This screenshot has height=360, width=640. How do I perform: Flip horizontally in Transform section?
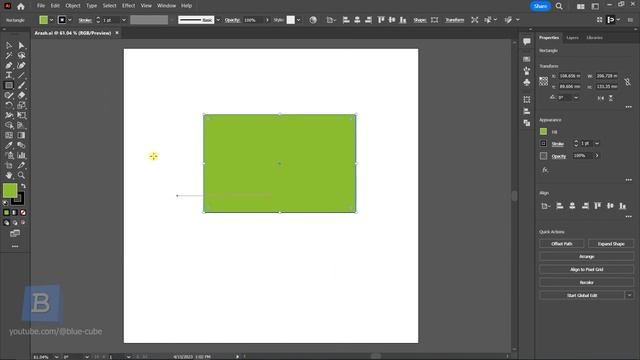click(x=600, y=98)
